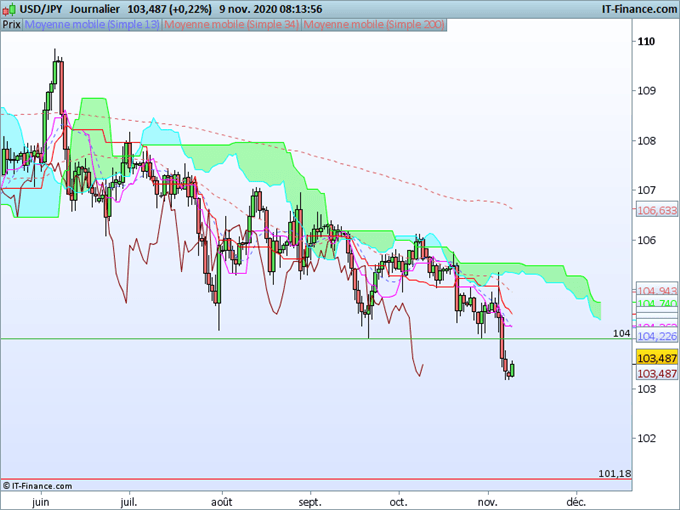Click the 103 price axis label

[x=646, y=389]
